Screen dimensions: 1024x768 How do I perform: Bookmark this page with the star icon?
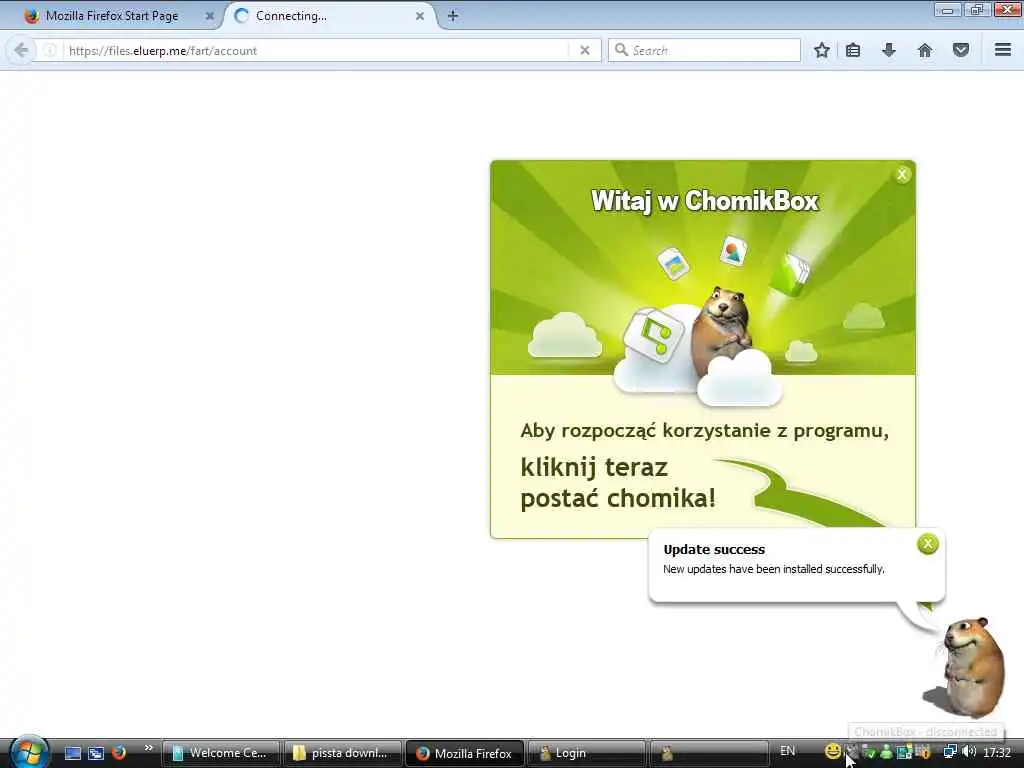[822, 50]
